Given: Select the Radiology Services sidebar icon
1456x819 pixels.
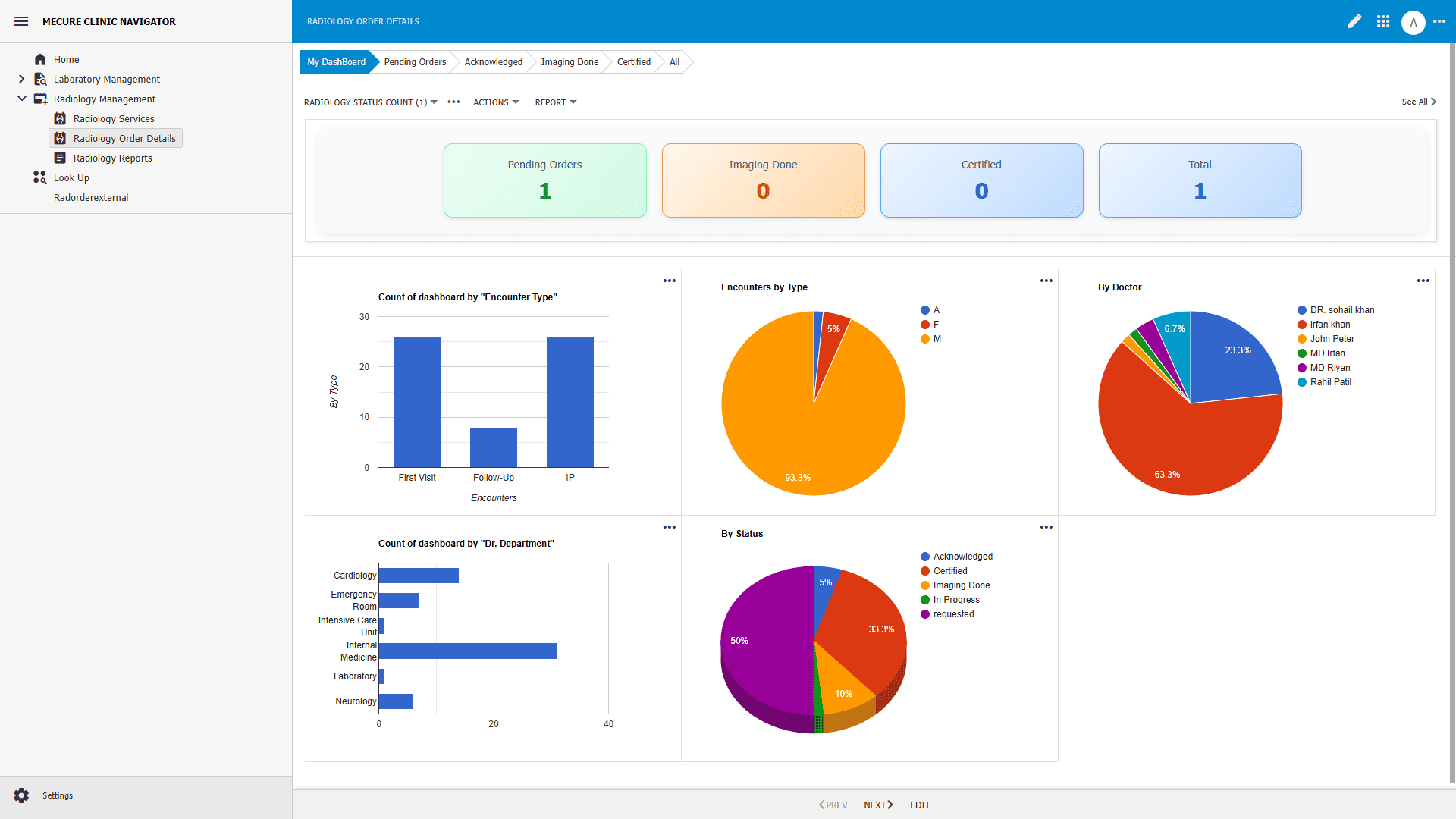Looking at the screenshot, I should click(59, 118).
